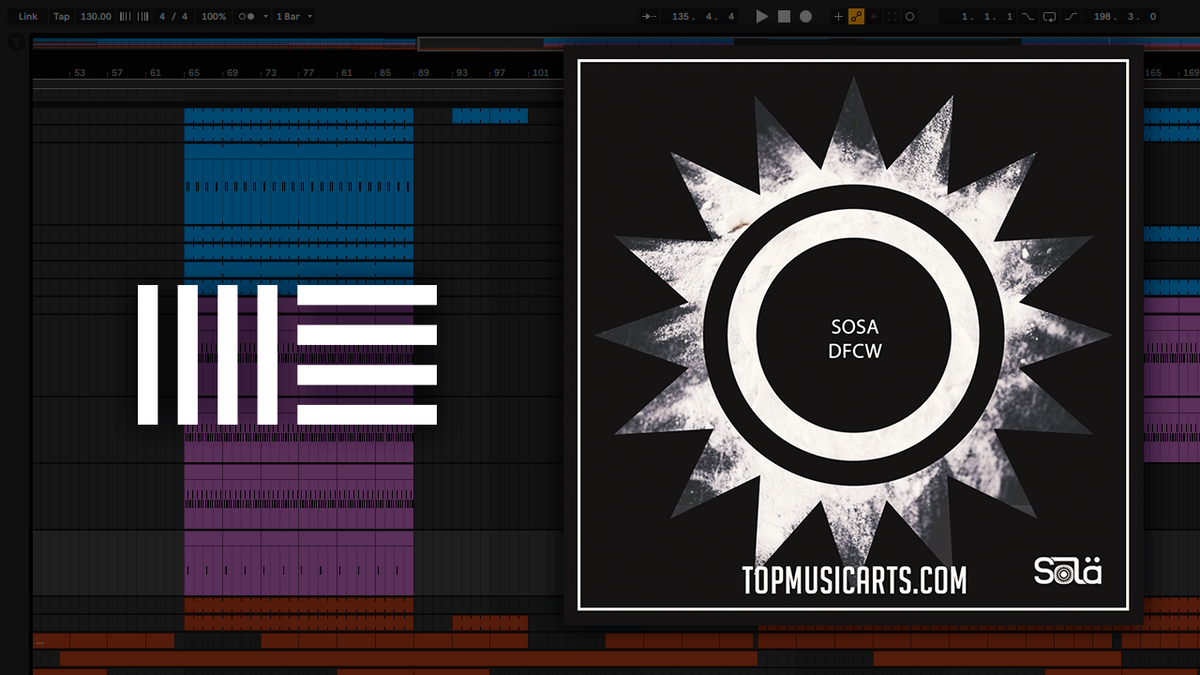Toggle Punch-Out at loop end

[1071, 16]
